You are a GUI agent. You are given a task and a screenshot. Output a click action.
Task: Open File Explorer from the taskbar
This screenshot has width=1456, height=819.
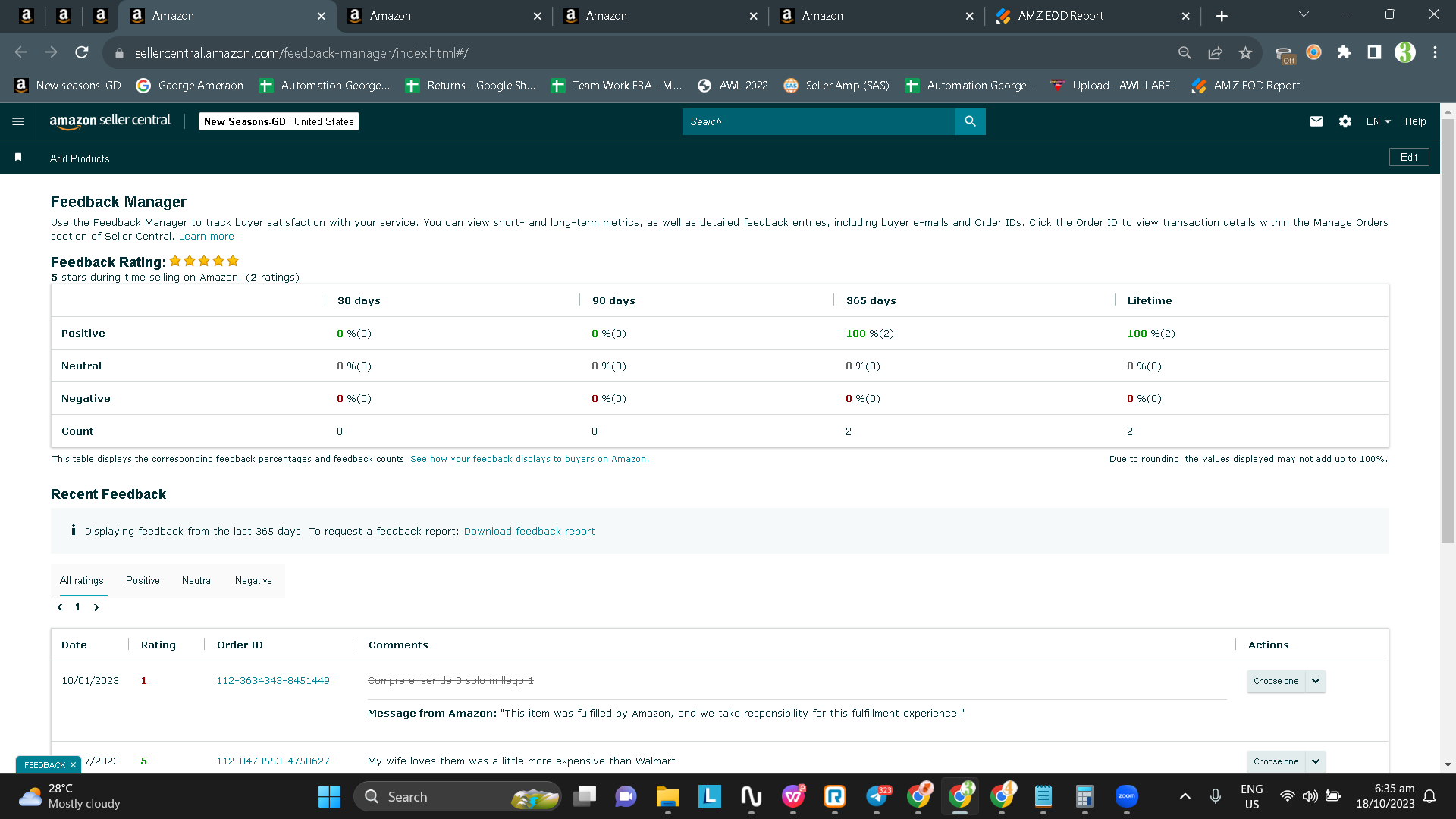[667, 796]
